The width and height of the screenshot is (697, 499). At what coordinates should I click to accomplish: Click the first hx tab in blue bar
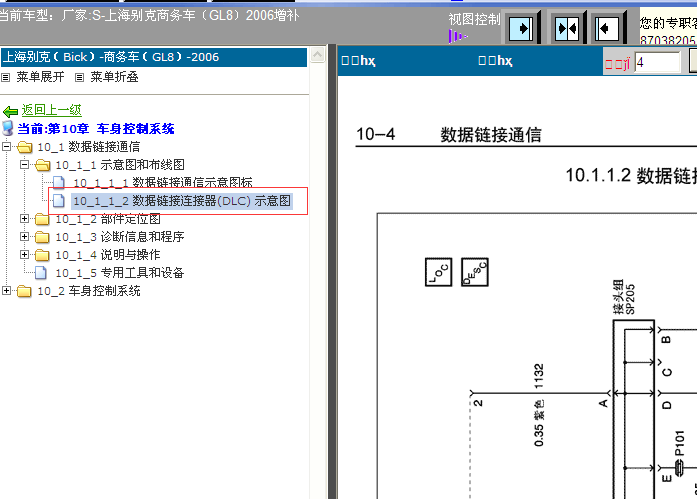pos(358,60)
